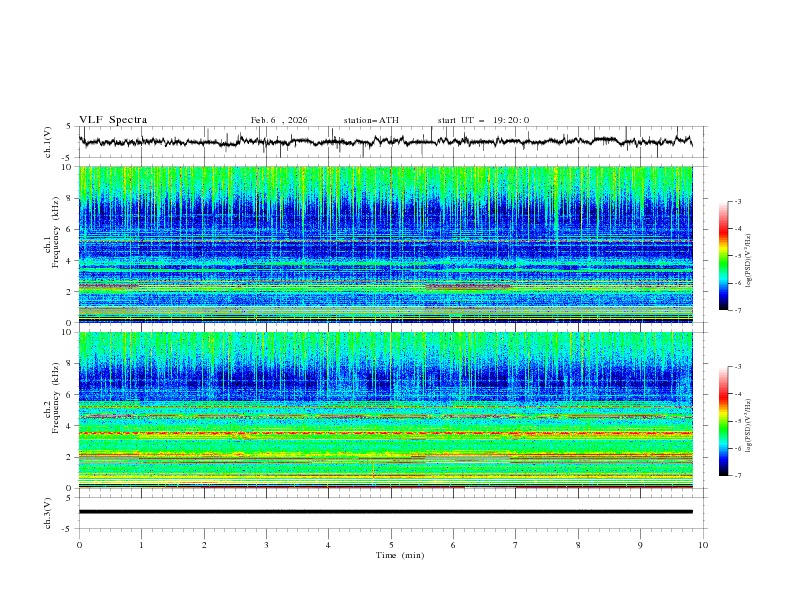The image size is (792, 612).
Task: Click the ch.1 spectrogram color scale bar
Action: pyautogui.click(x=723, y=256)
